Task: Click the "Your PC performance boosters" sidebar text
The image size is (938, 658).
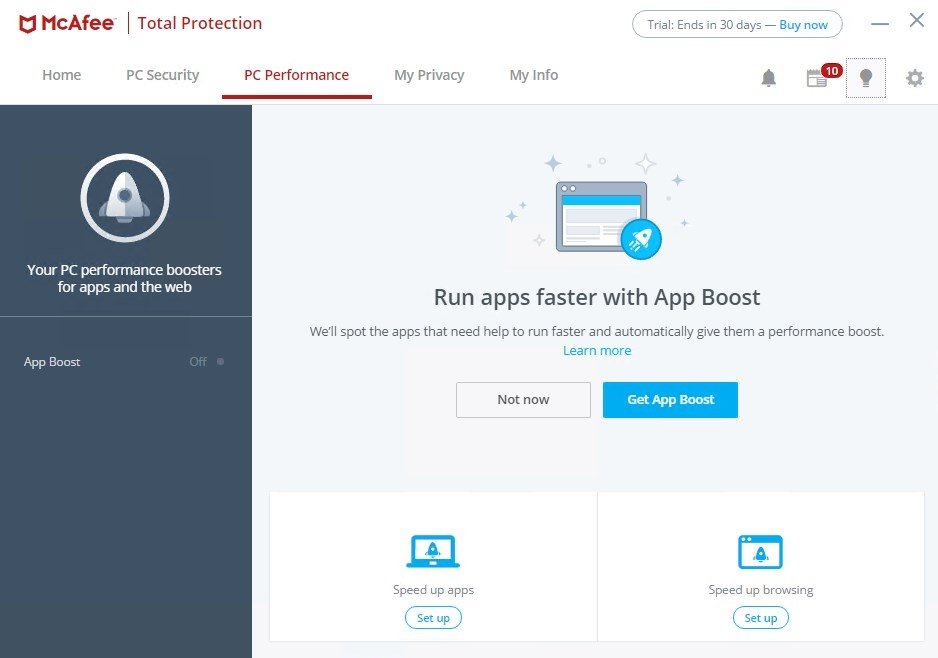Action: [x=124, y=278]
